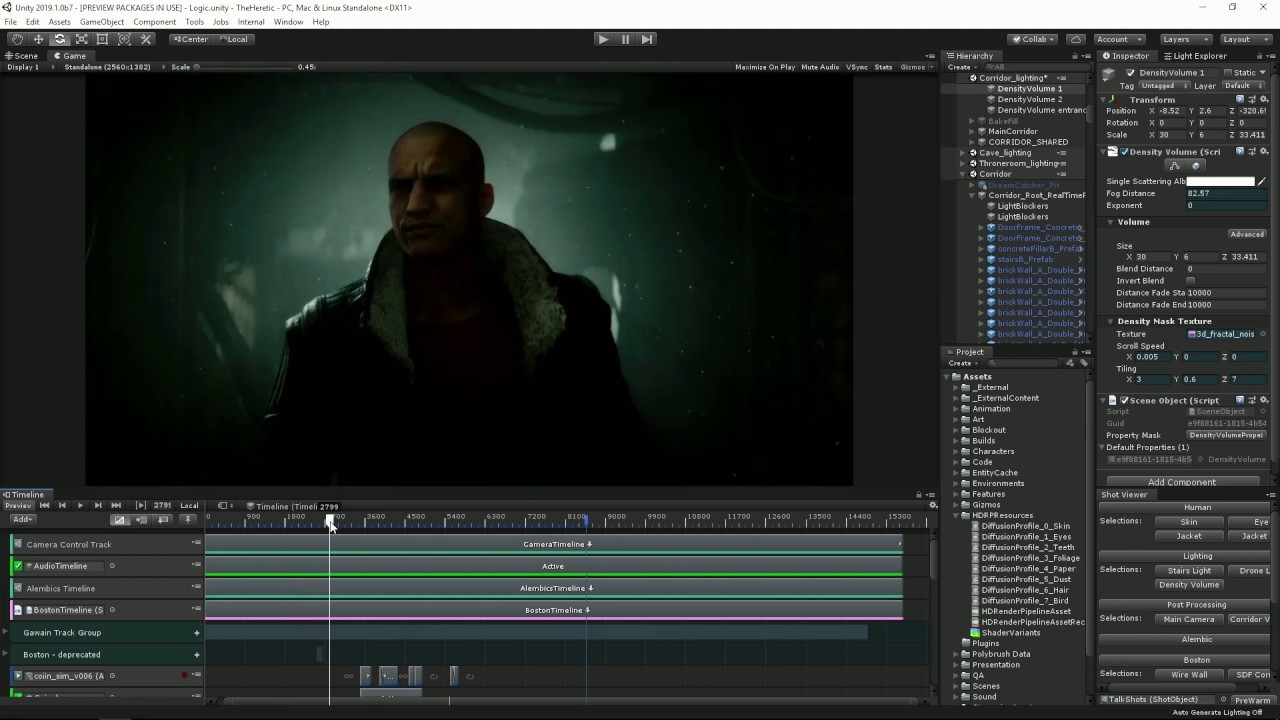The height and width of the screenshot is (720, 1280).
Task: Pause the game using the Pause button
Action: click(x=625, y=39)
